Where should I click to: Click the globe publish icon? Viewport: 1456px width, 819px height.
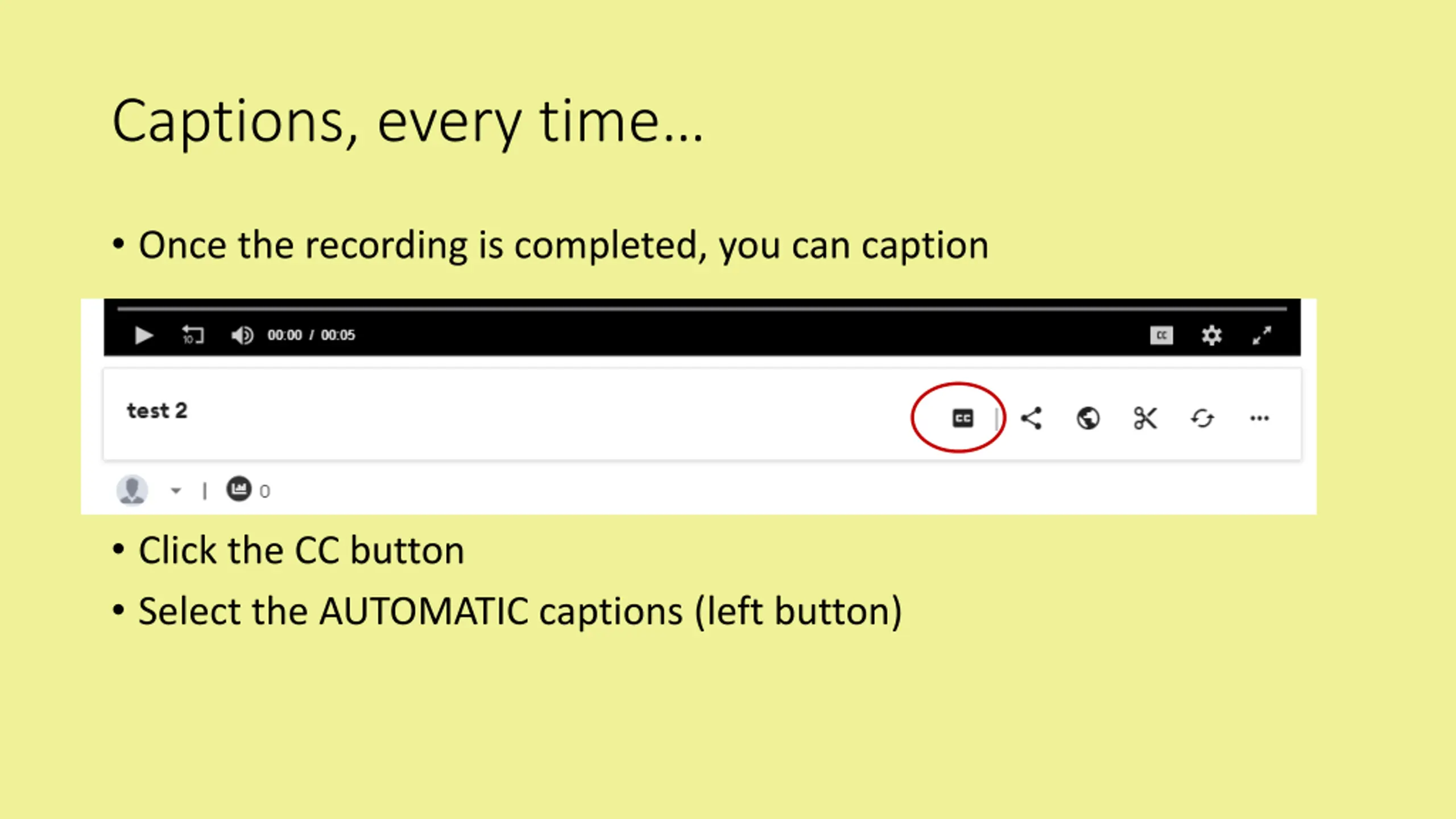(1088, 419)
